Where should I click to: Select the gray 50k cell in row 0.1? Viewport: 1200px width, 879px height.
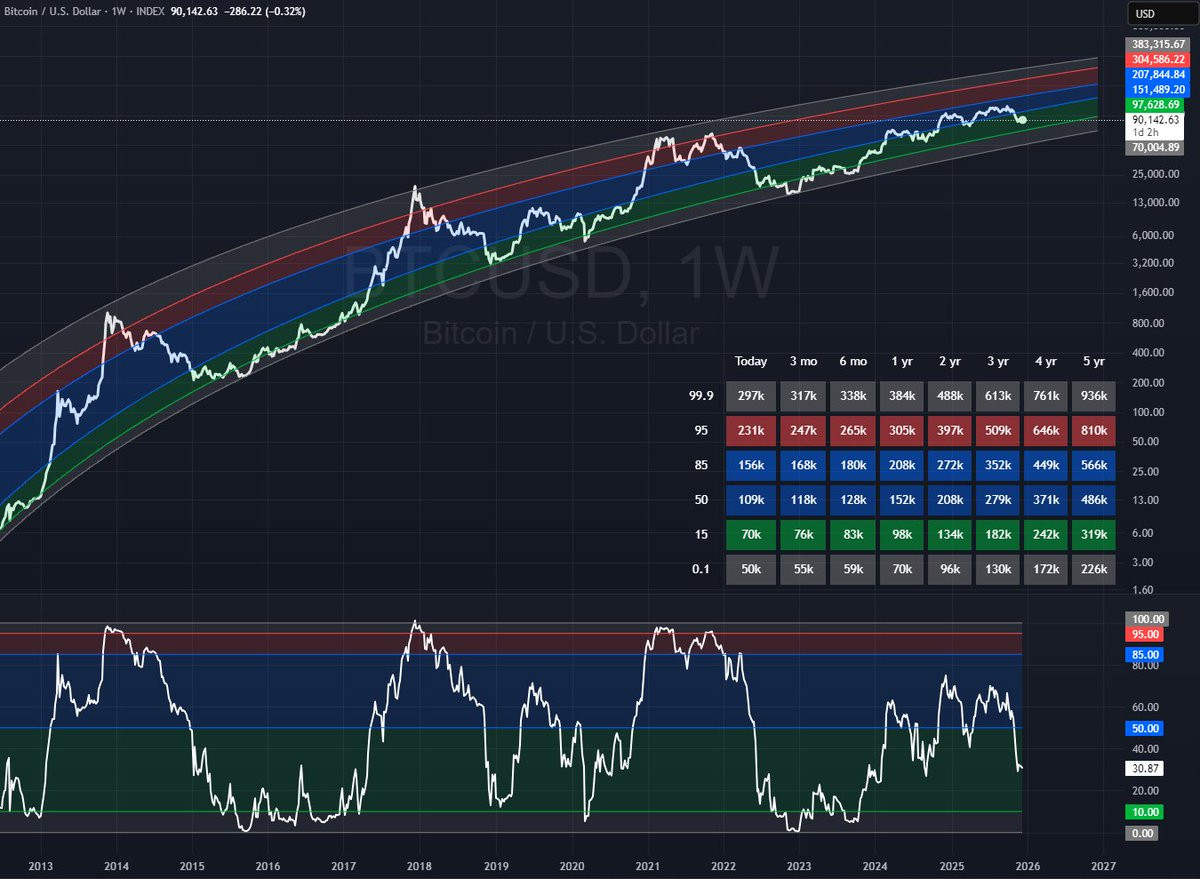click(750, 569)
